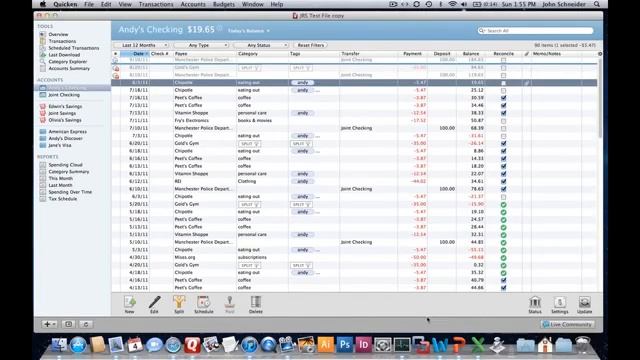The height and width of the screenshot is (360, 640).
Task: Open Accounts Summary in sidebar
Action: point(69,68)
